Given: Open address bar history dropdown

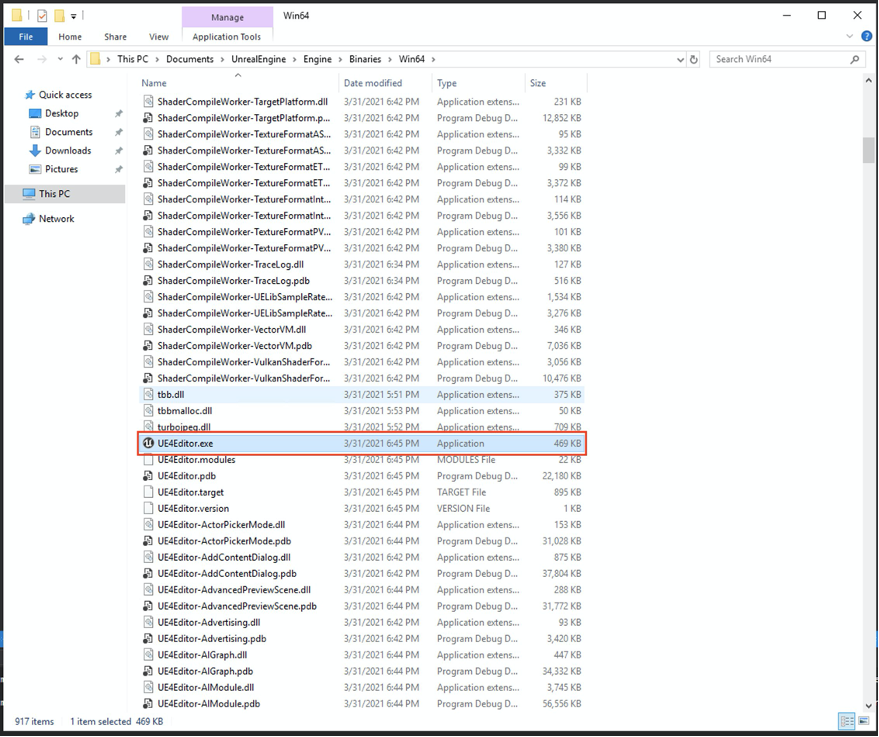Looking at the screenshot, I should point(680,59).
